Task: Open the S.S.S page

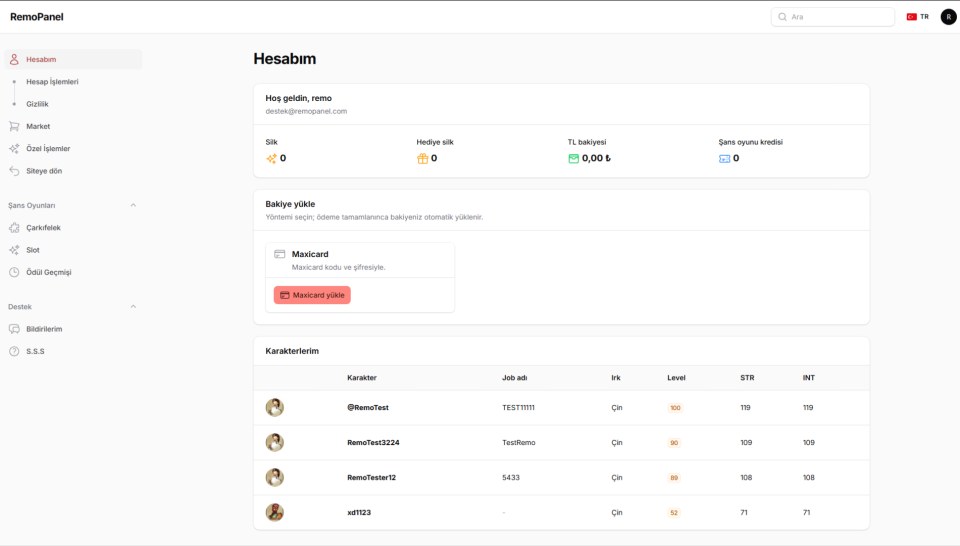Action: [73, 351]
